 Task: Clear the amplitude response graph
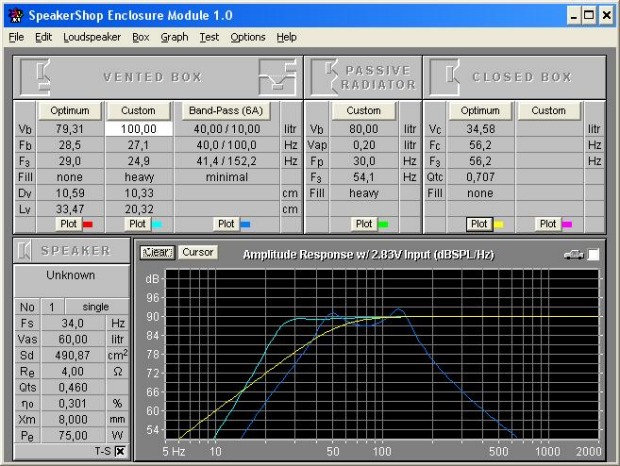(x=157, y=252)
